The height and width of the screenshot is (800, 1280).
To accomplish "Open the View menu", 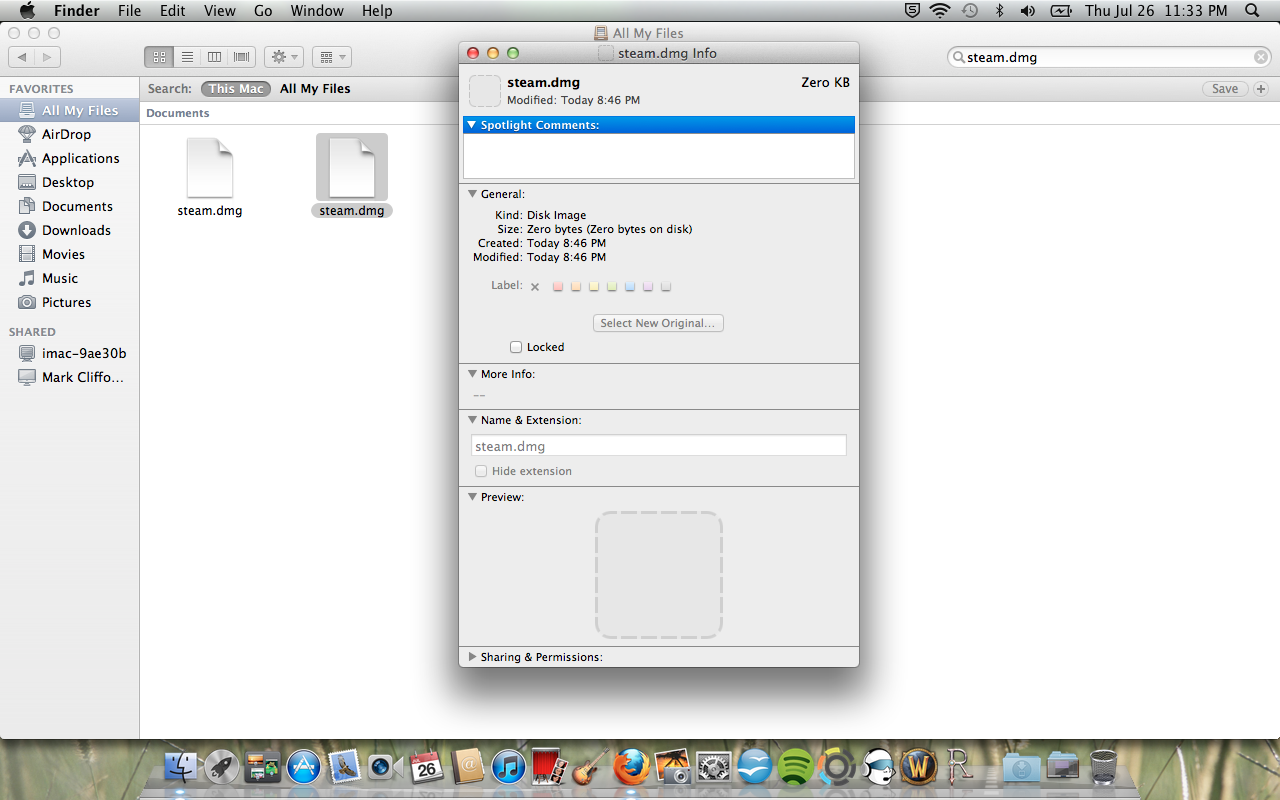I will click(219, 11).
